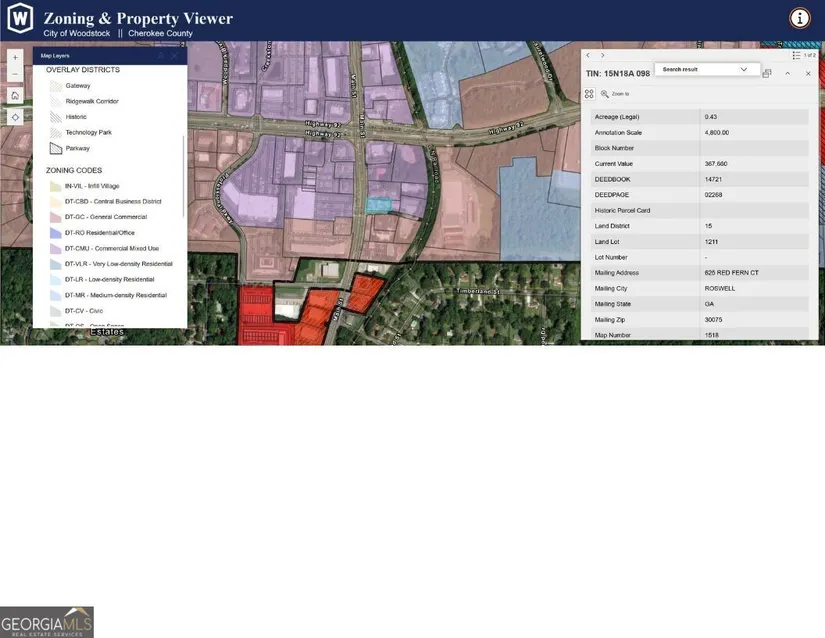Screen dimensions: 825x638
Task: Collapse the parcel popup with chevron
Action: (787, 73)
